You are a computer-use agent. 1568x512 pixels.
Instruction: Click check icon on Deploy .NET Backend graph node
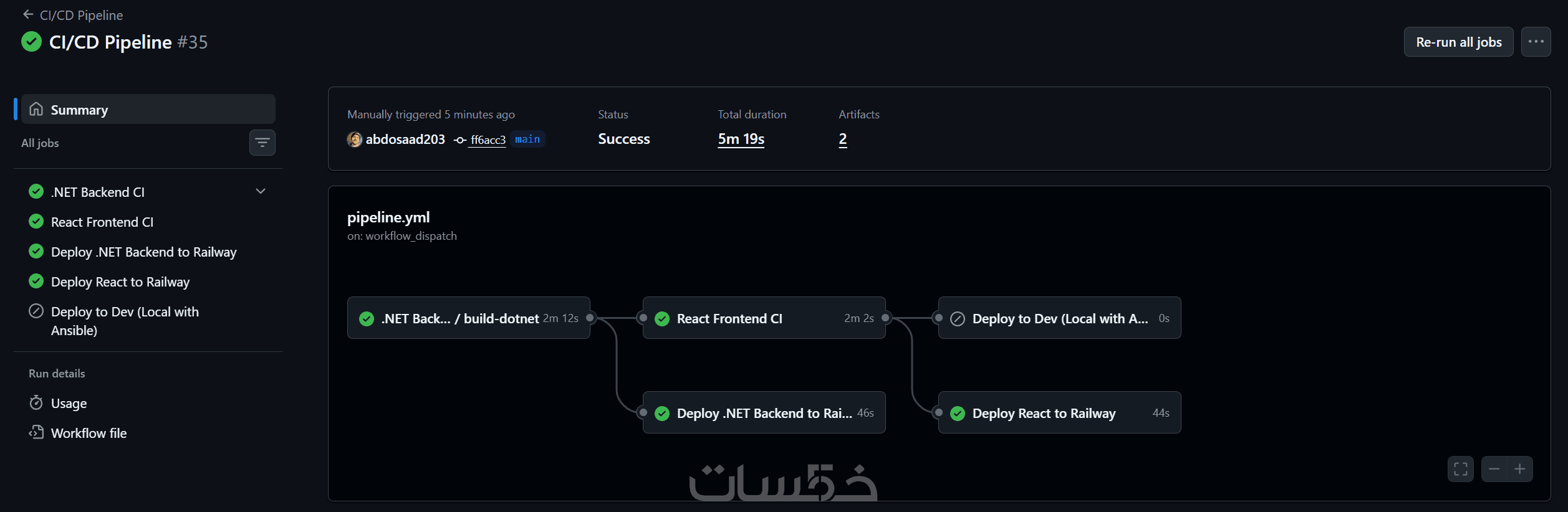point(662,414)
